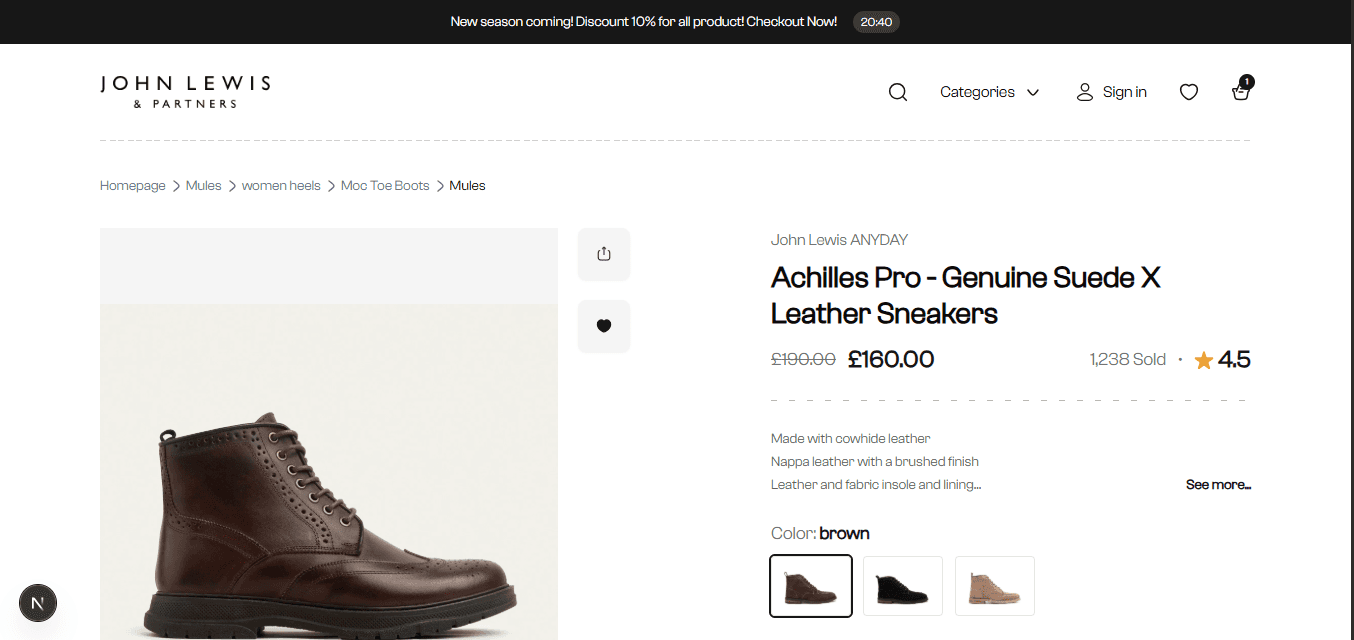The height and width of the screenshot is (640, 1354).
Task: Click the 1,238 Sold text
Action: [x=1128, y=360]
